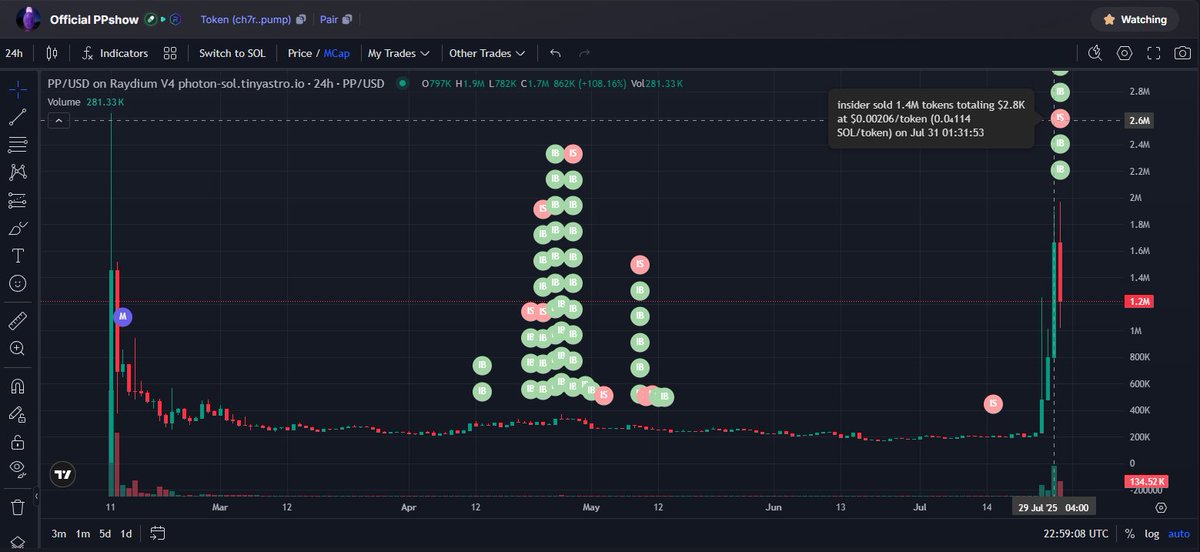This screenshot has height=552, width=1200.
Task: Collapse the left drawing toolbar arrow
Action: [x=36, y=496]
